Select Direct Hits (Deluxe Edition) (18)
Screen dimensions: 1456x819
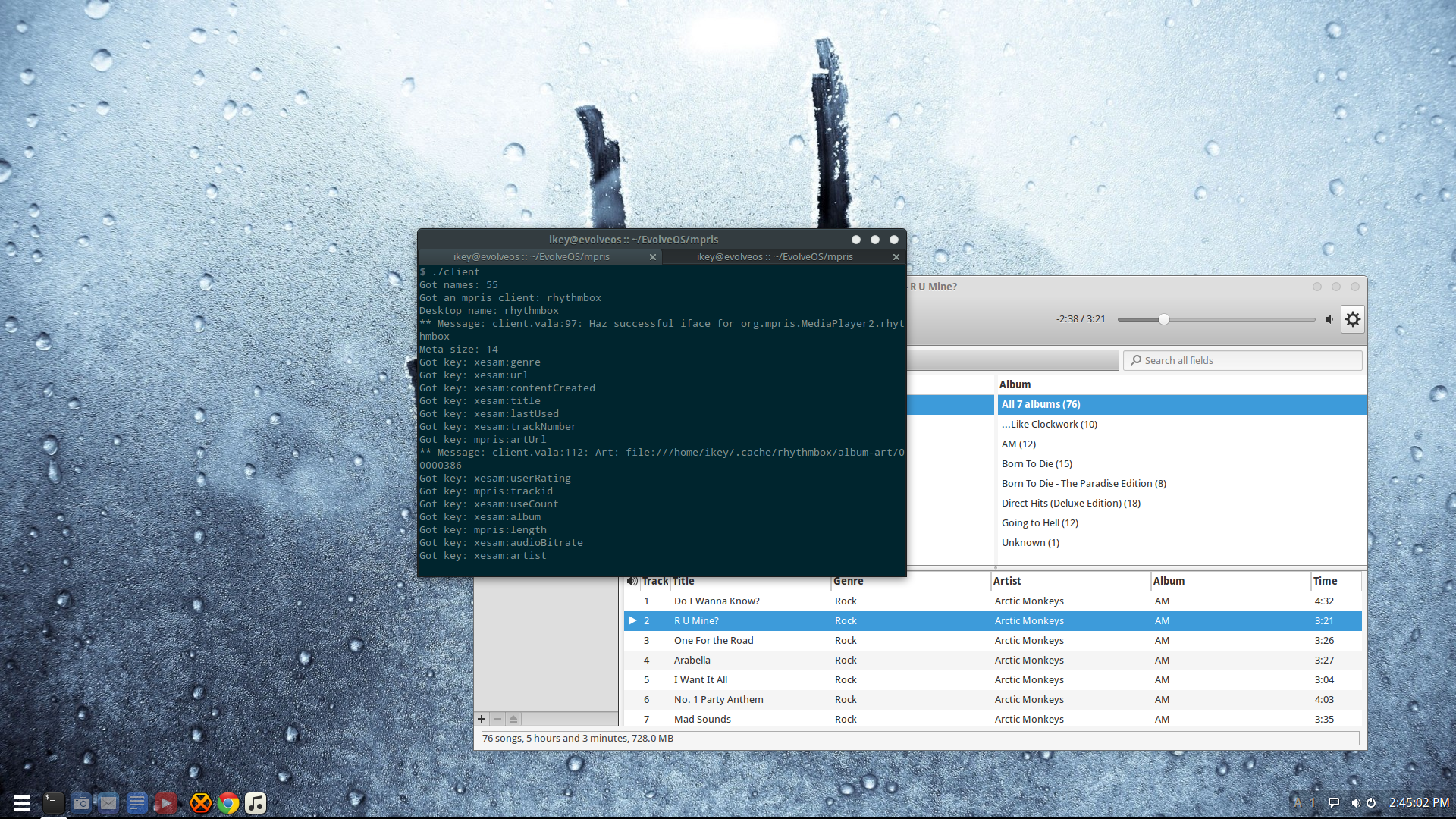(1181, 503)
